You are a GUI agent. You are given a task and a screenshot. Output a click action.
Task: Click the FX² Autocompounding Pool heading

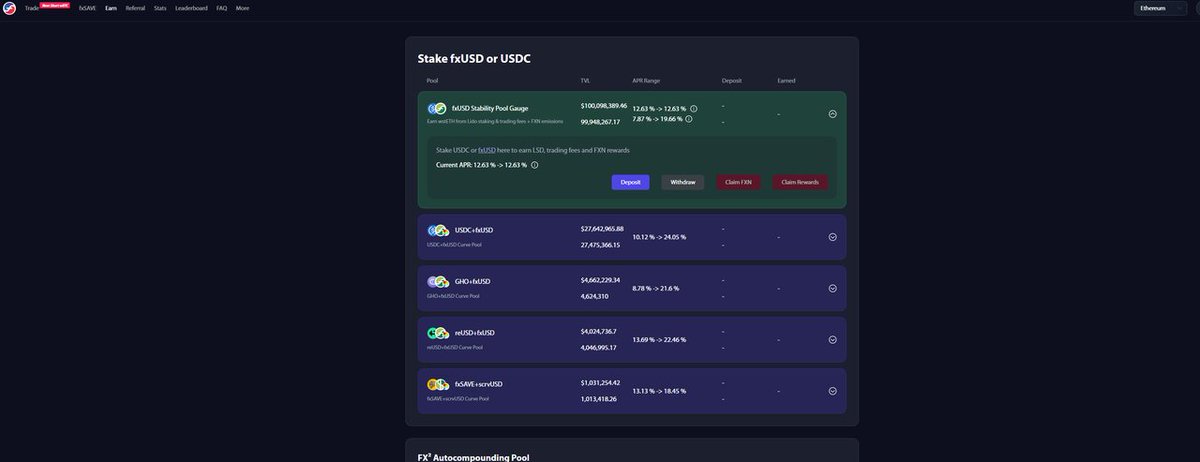(473, 457)
